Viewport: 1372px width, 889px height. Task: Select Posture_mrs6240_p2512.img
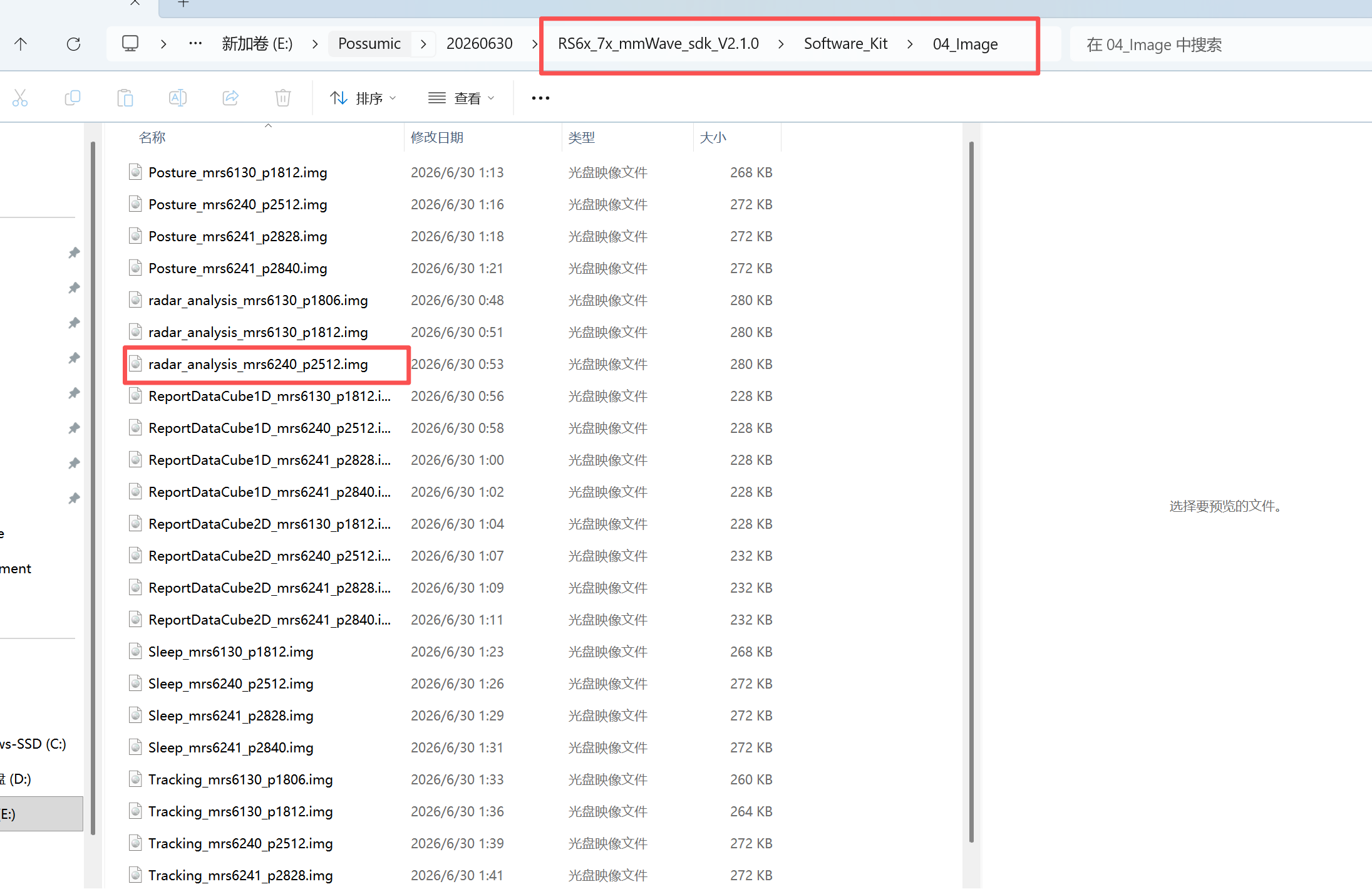[238, 204]
